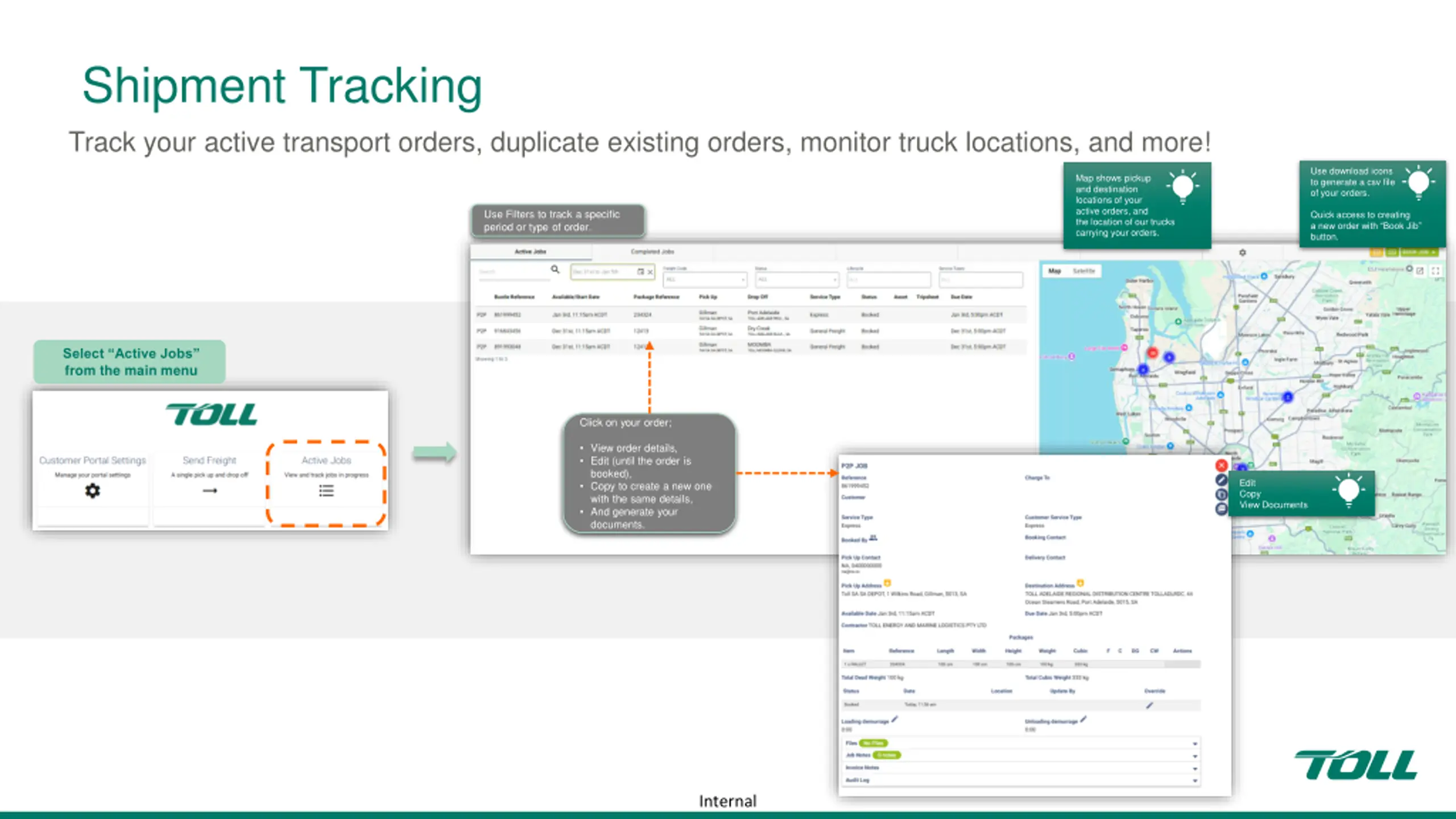Open job row with Drop Off Dry Creek
The width and height of the screenshot is (1456, 819).
751,330
